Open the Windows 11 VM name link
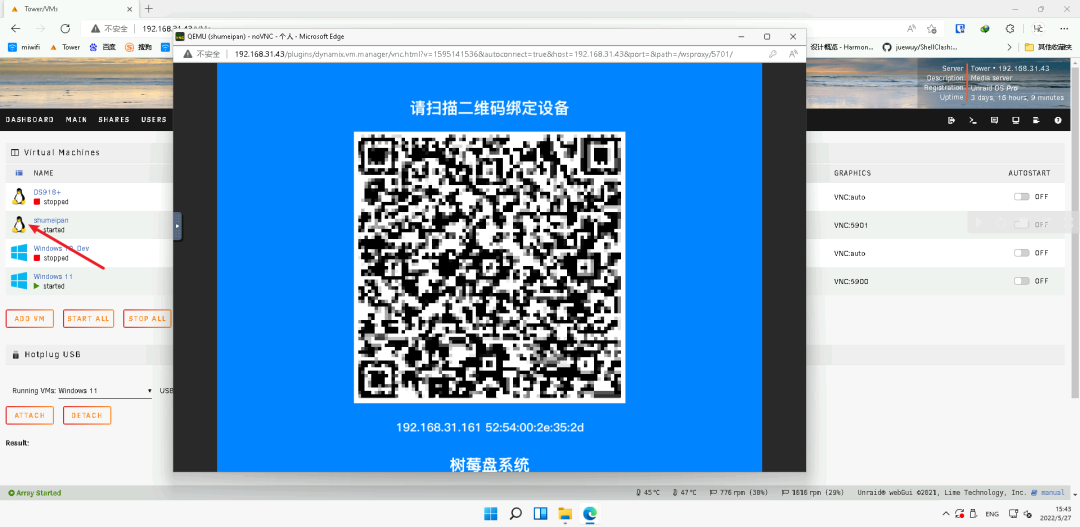 point(53,276)
